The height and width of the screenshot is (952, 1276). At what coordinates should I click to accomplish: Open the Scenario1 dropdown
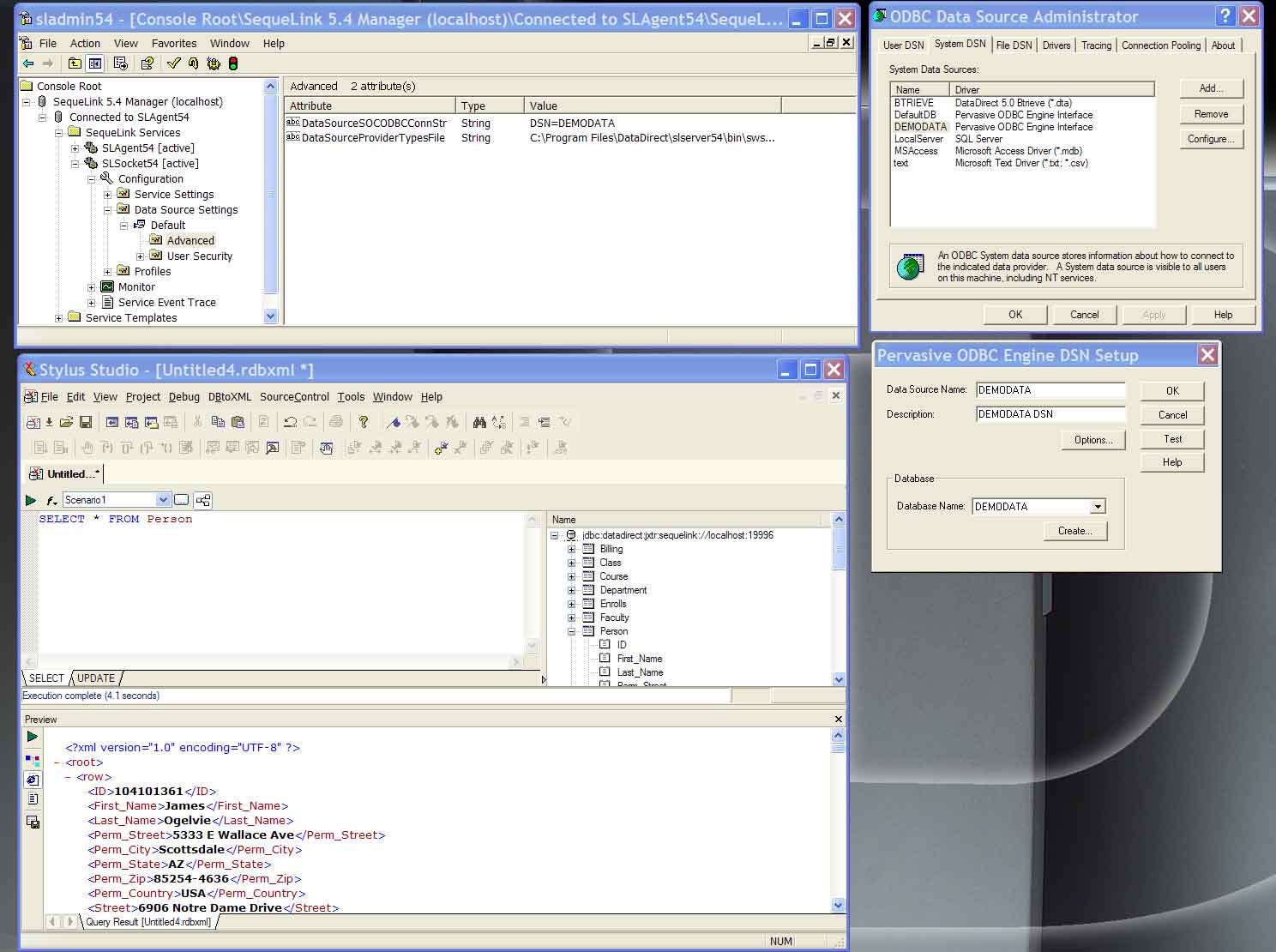(163, 500)
